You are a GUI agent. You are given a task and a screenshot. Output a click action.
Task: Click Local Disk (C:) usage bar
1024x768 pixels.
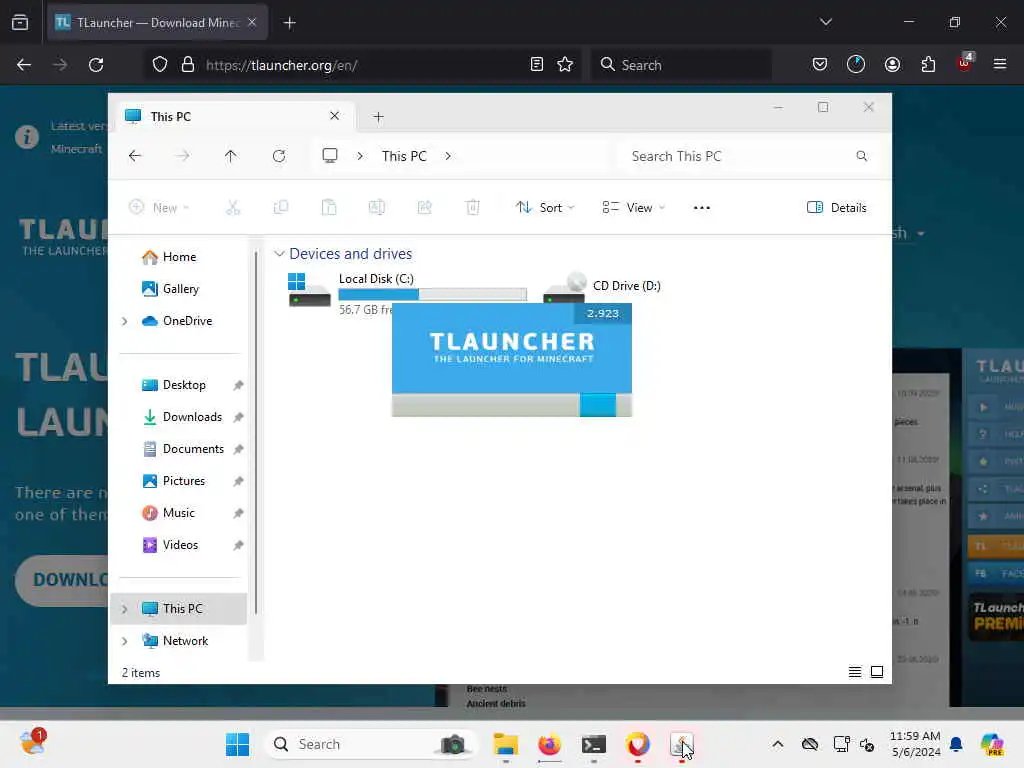point(432,295)
